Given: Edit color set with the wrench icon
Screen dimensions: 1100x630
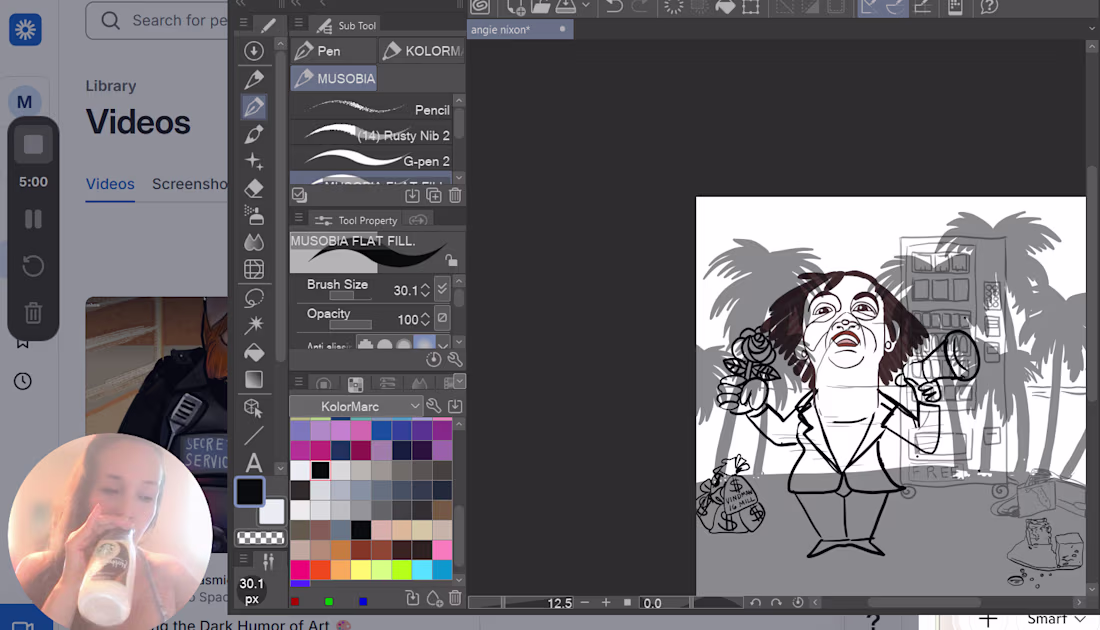Looking at the screenshot, I should (433, 406).
